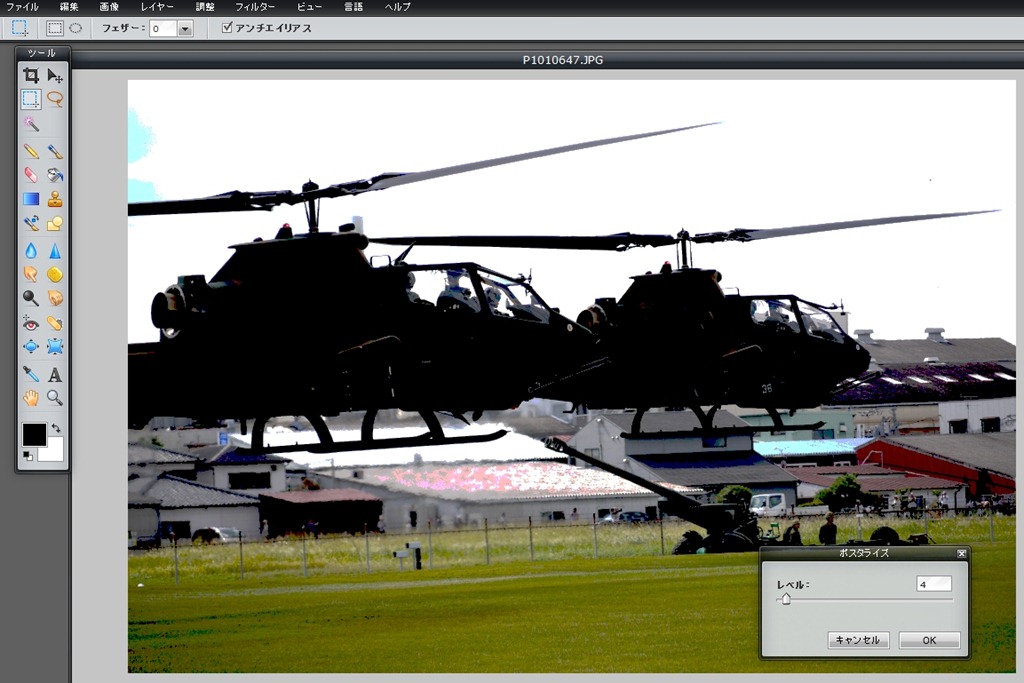
Task: Click the レベル slider handle
Action: 786,599
